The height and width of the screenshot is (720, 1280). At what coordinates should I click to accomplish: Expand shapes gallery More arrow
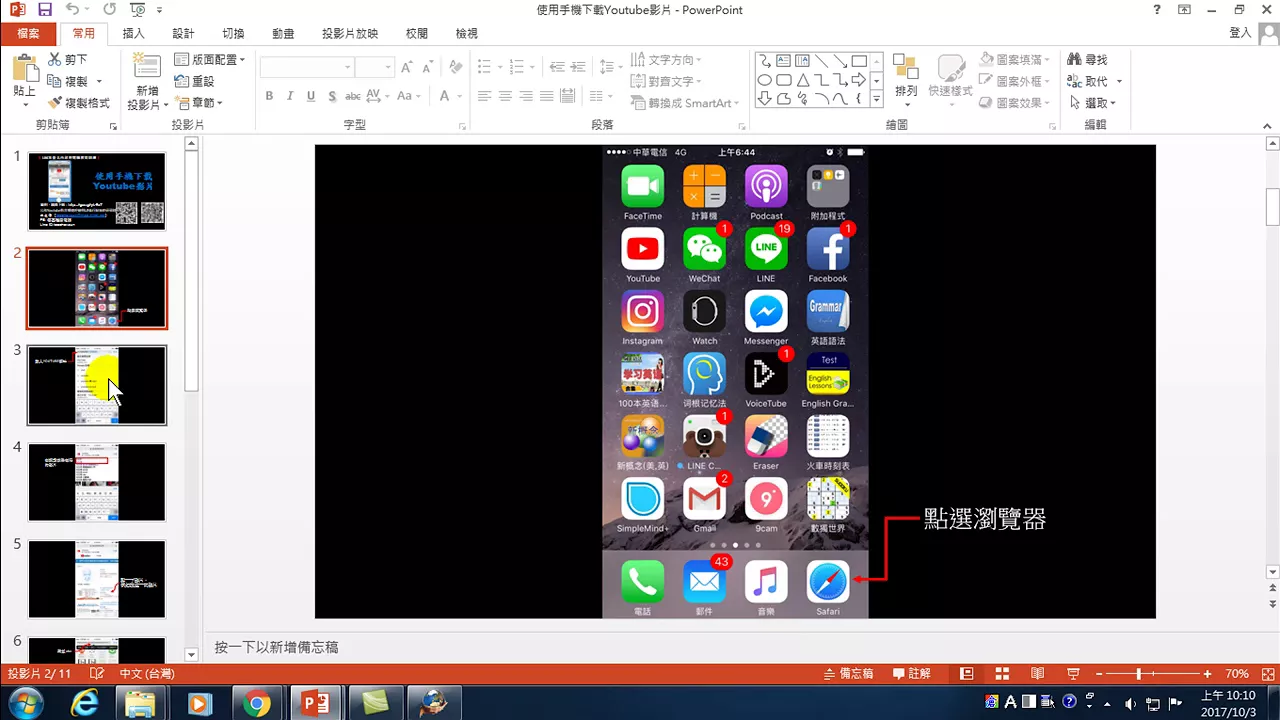[x=877, y=99]
